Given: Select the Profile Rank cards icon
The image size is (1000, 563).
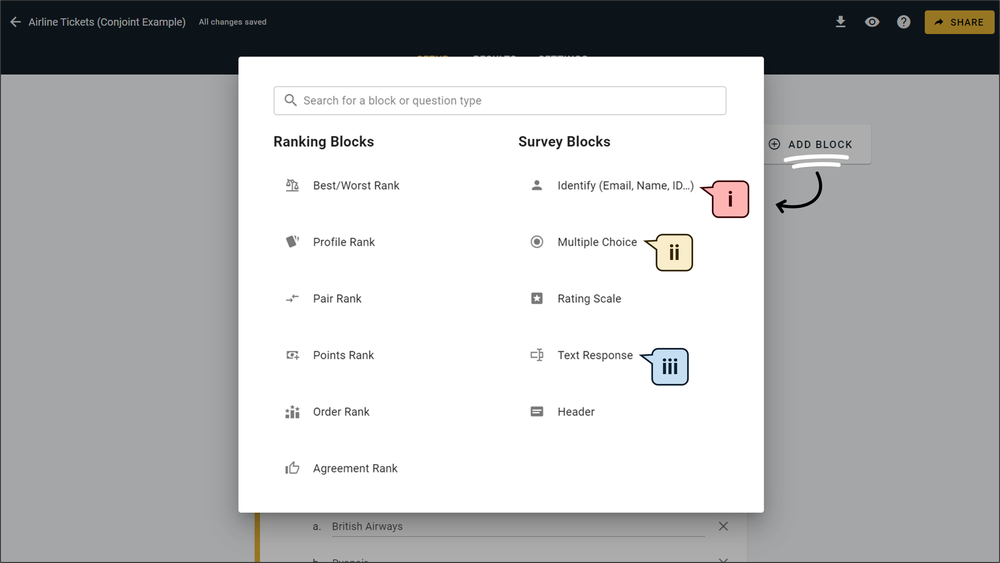Looking at the screenshot, I should [292, 242].
